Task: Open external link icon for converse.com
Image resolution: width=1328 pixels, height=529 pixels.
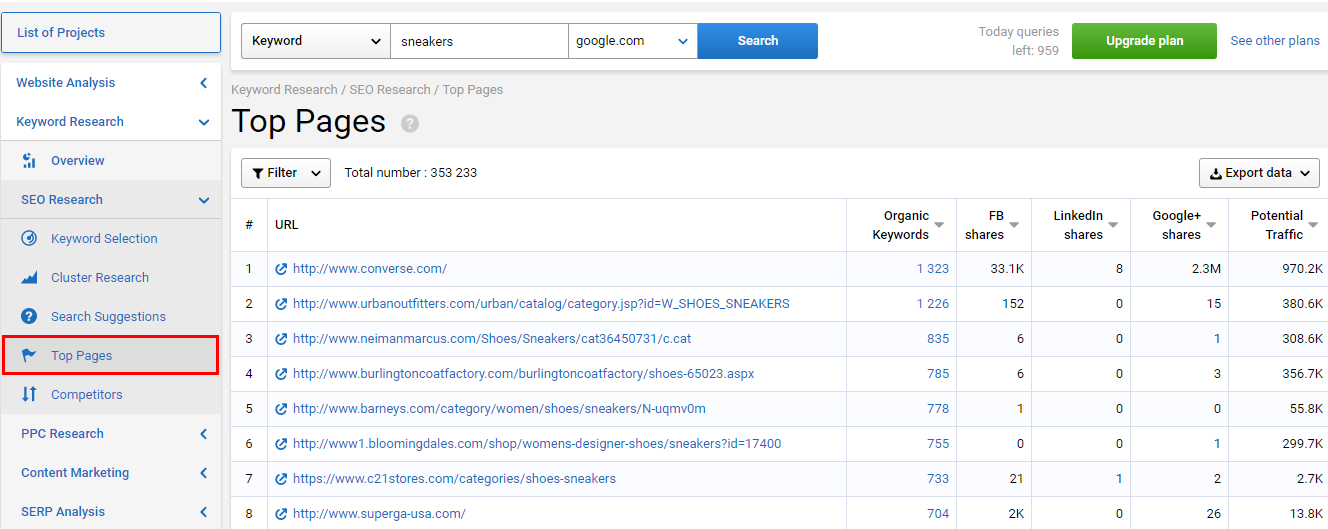Action: click(282, 269)
